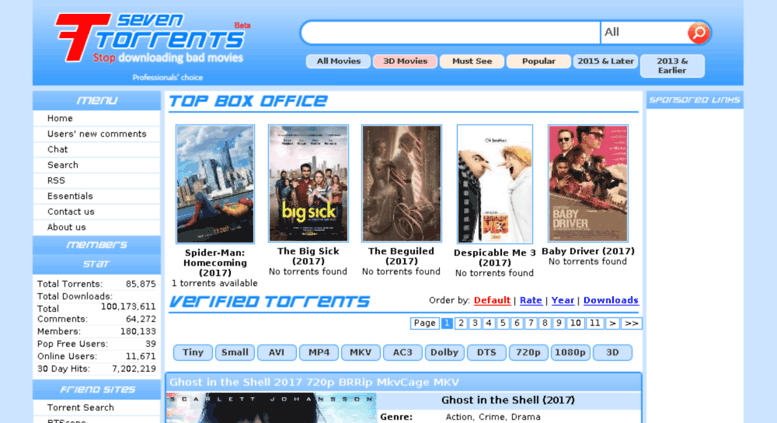The height and width of the screenshot is (423, 777).
Task: Order torrents by Default
Action: (492, 300)
